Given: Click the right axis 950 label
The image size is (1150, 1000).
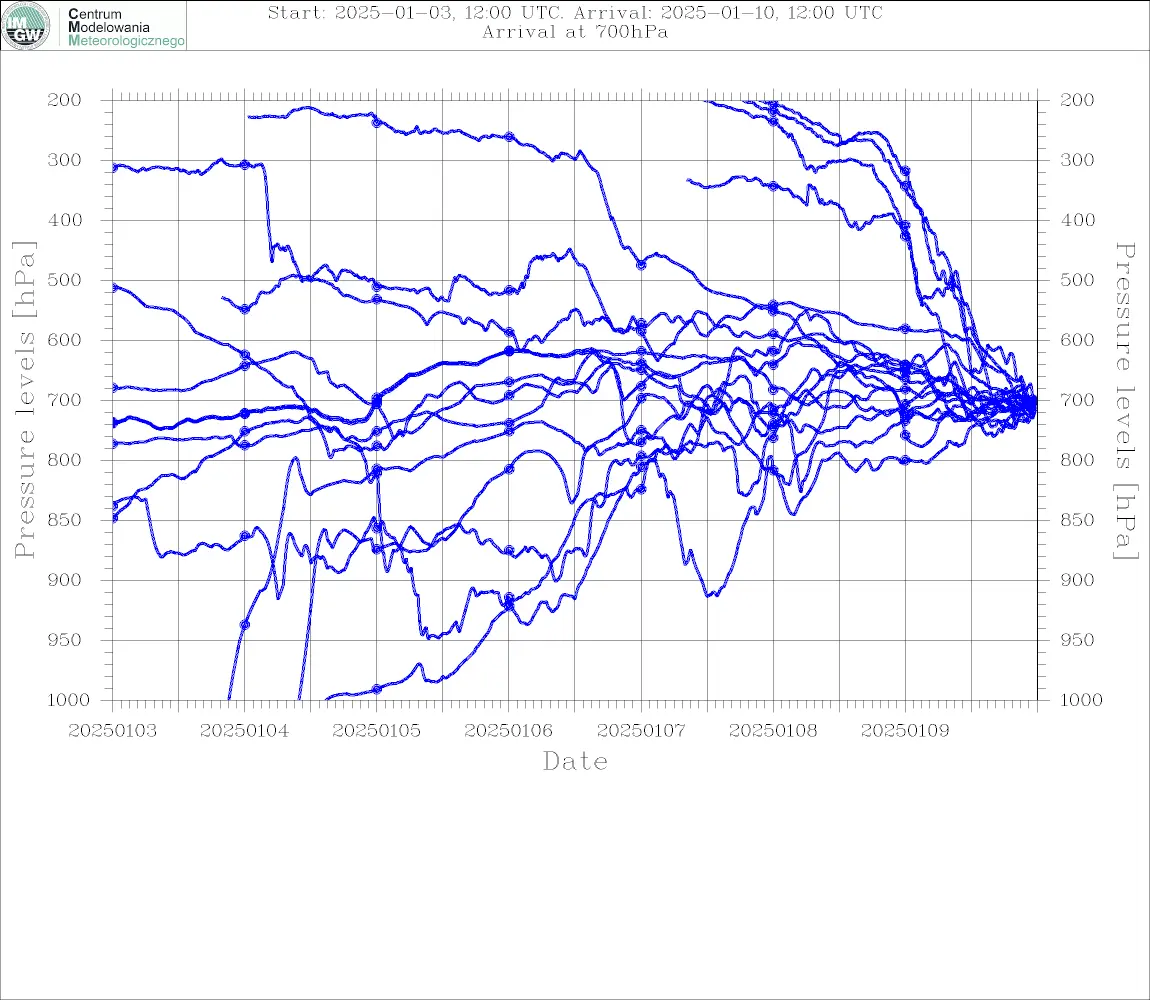Looking at the screenshot, I should point(1077,640).
